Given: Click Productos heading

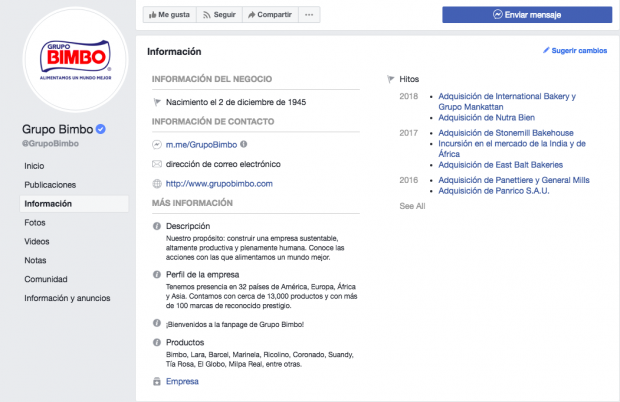Looking at the screenshot, I should coord(185,342).
